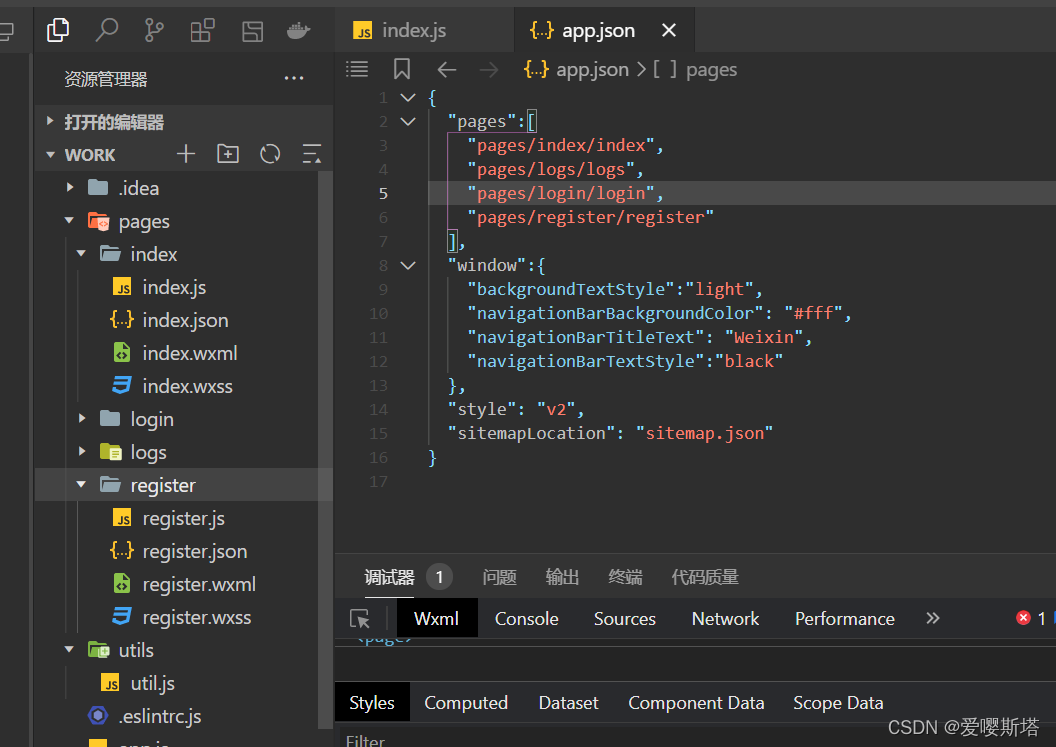Collapse all folders in explorer
This screenshot has height=747, width=1056.
(x=312, y=154)
